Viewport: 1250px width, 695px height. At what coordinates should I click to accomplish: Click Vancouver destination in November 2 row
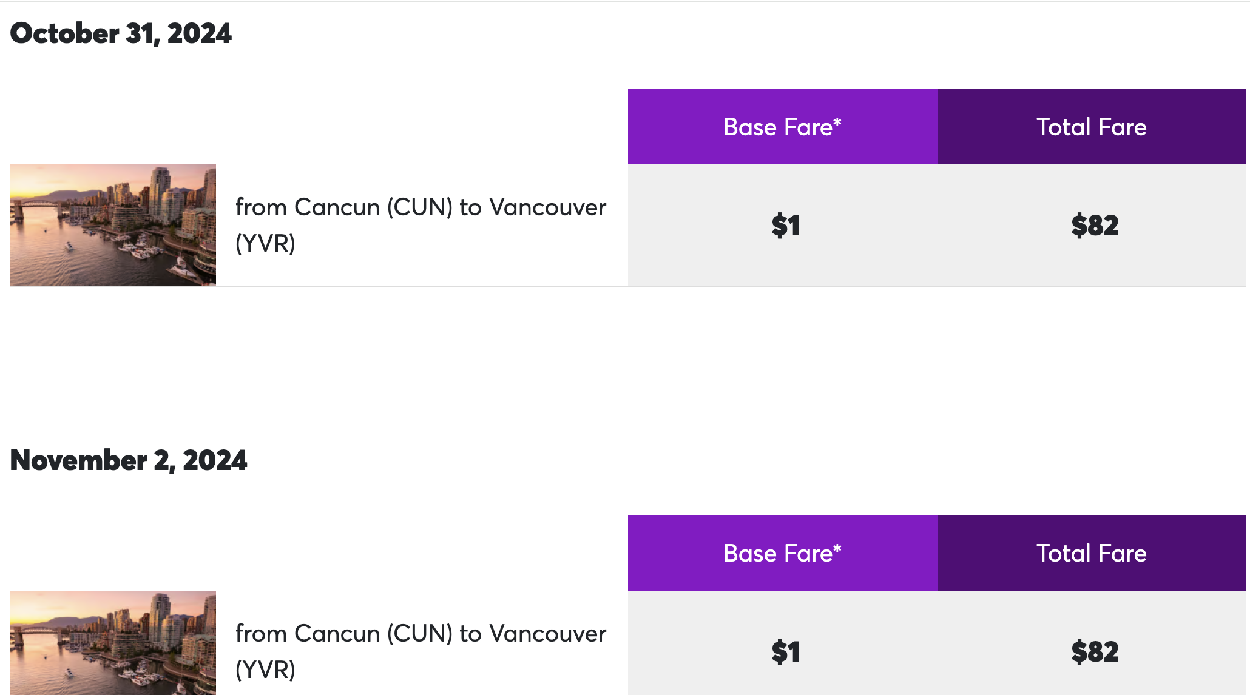547,634
